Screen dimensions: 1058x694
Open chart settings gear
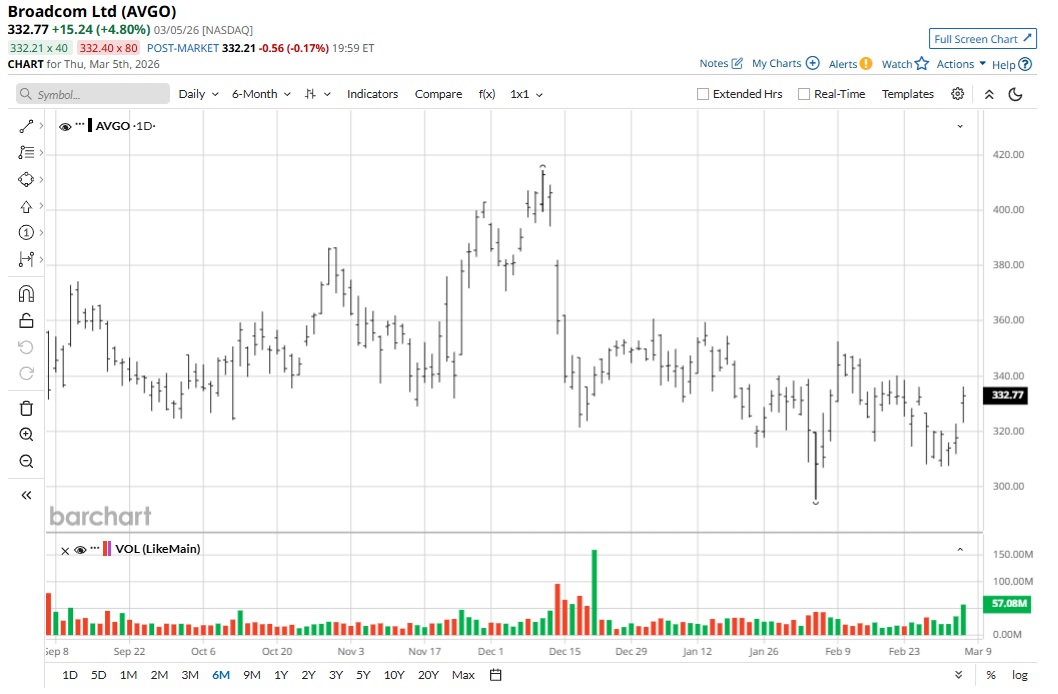[x=957, y=94]
